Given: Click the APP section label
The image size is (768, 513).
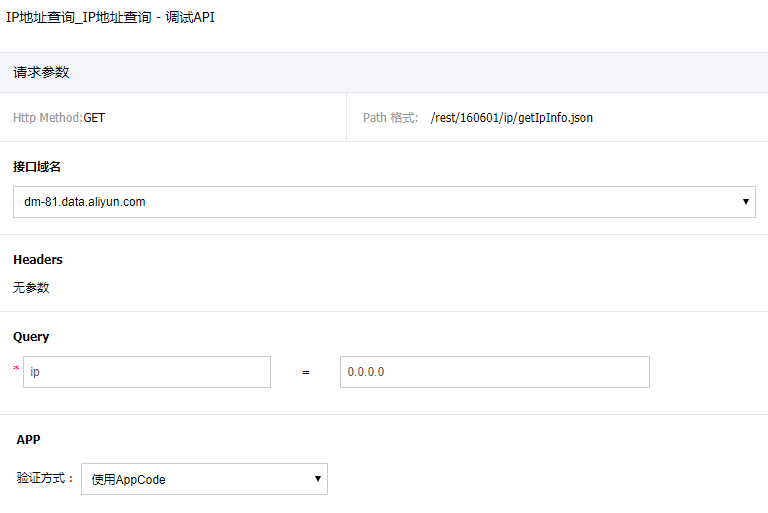Looking at the screenshot, I should [28, 440].
